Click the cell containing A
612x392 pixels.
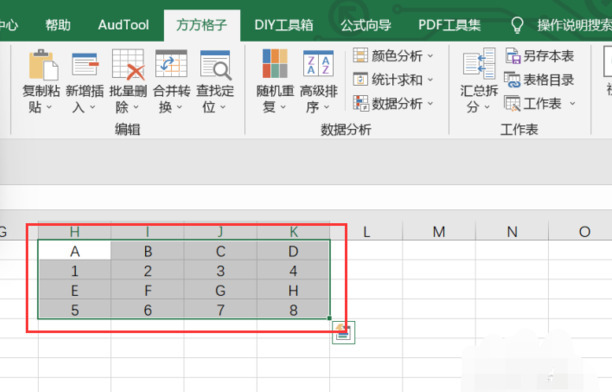(x=75, y=251)
